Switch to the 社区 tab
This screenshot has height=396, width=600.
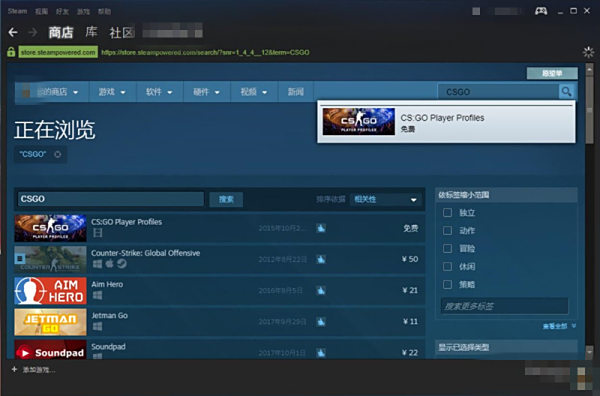(x=122, y=33)
